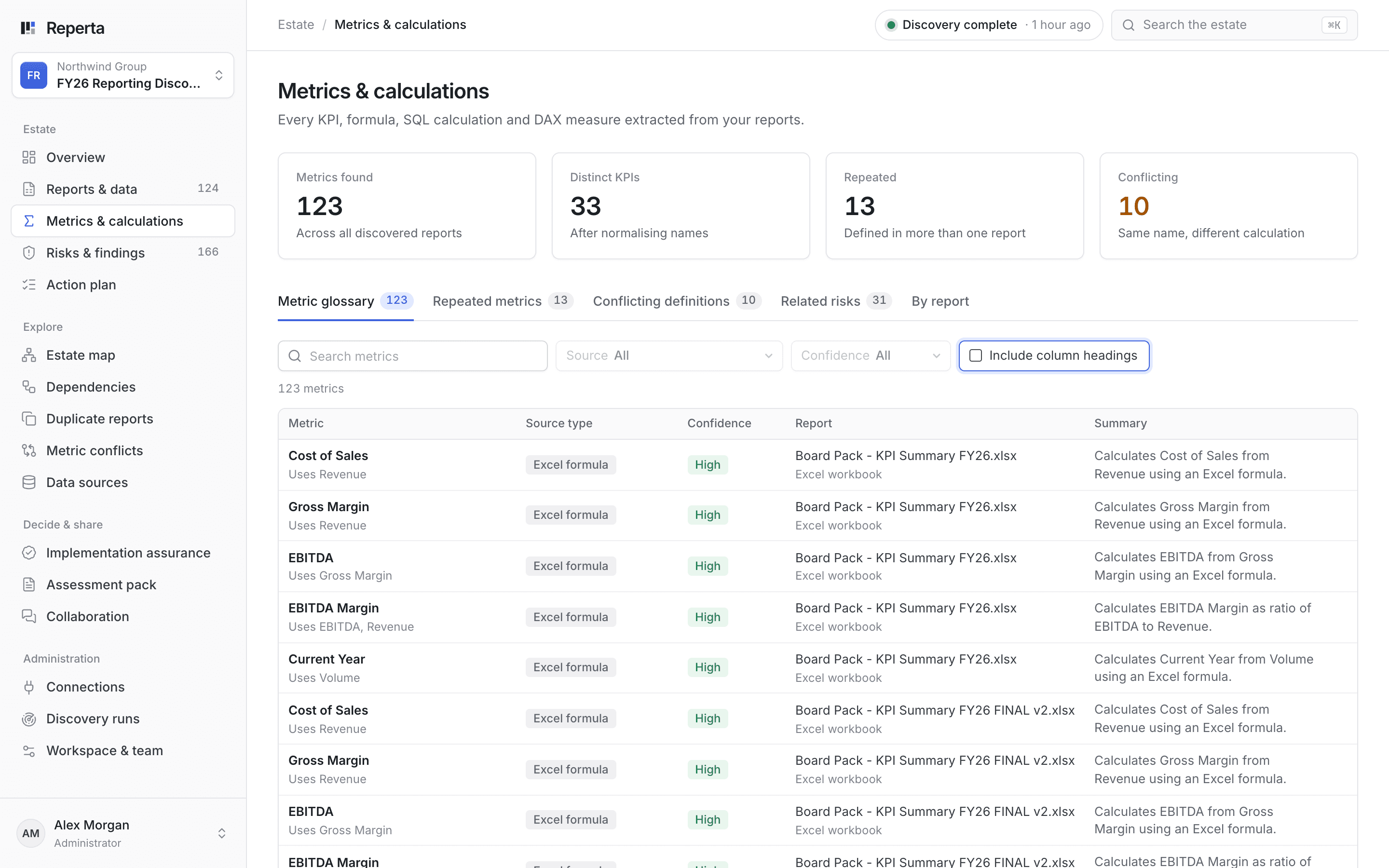Click the Metric conflicts icon
Image resolution: width=1389 pixels, height=868 pixels.
pyautogui.click(x=29, y=451)
